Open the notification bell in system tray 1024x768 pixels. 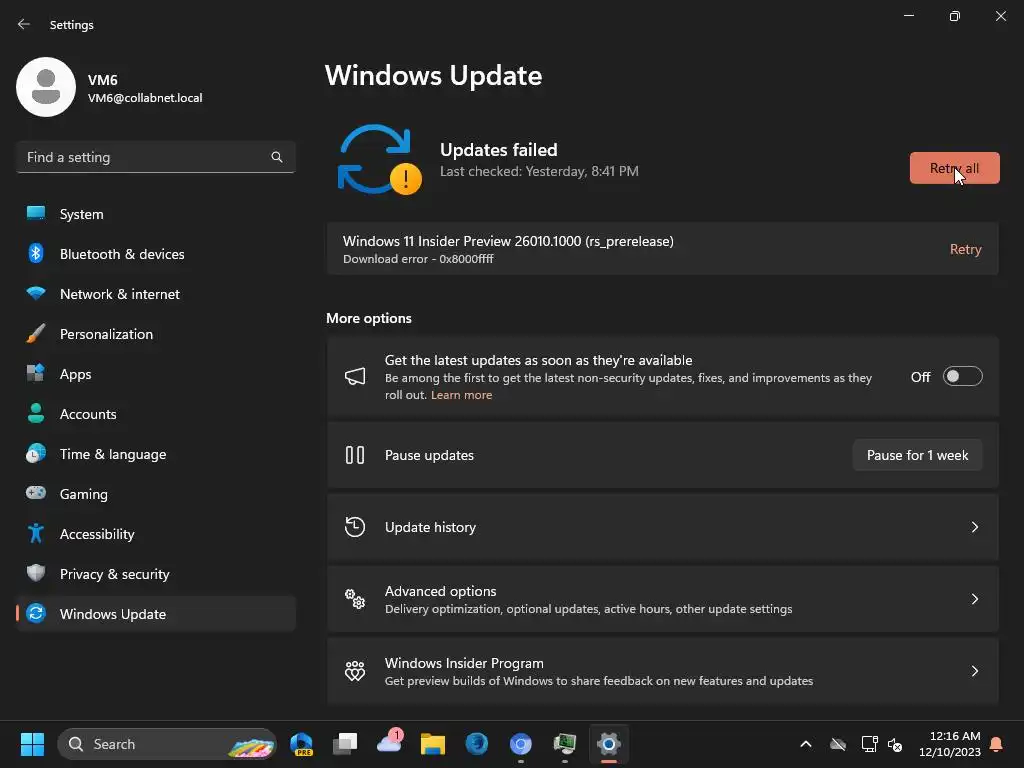[x=996, y=744]
